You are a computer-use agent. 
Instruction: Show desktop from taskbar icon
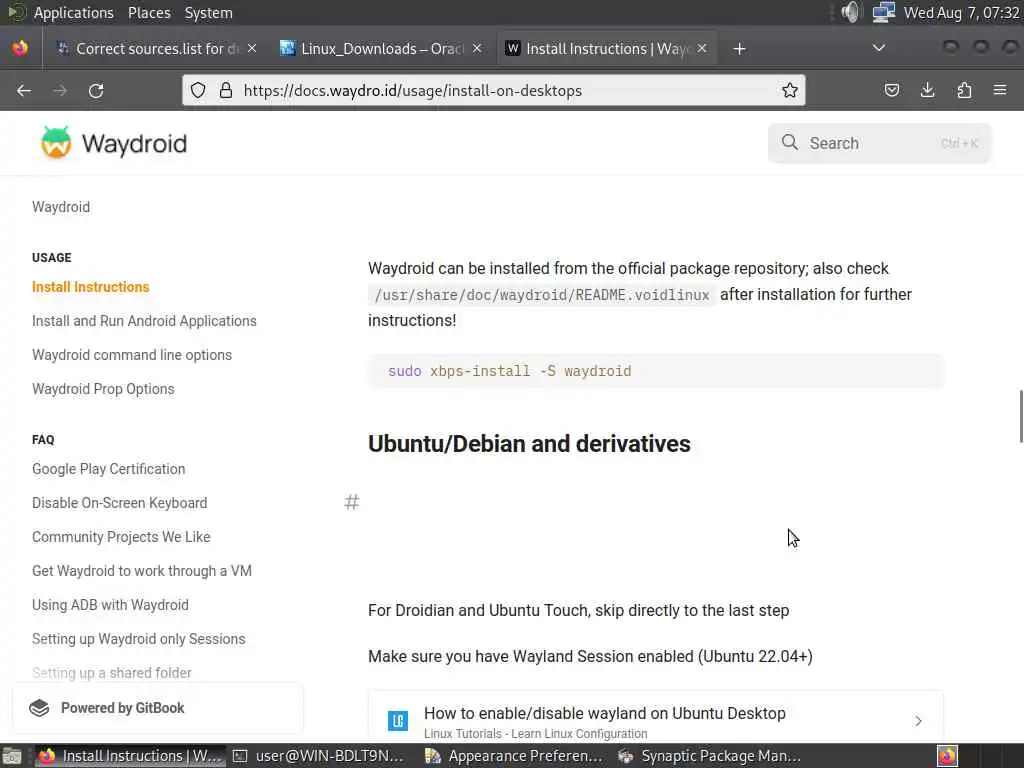[x=12, y=756]
